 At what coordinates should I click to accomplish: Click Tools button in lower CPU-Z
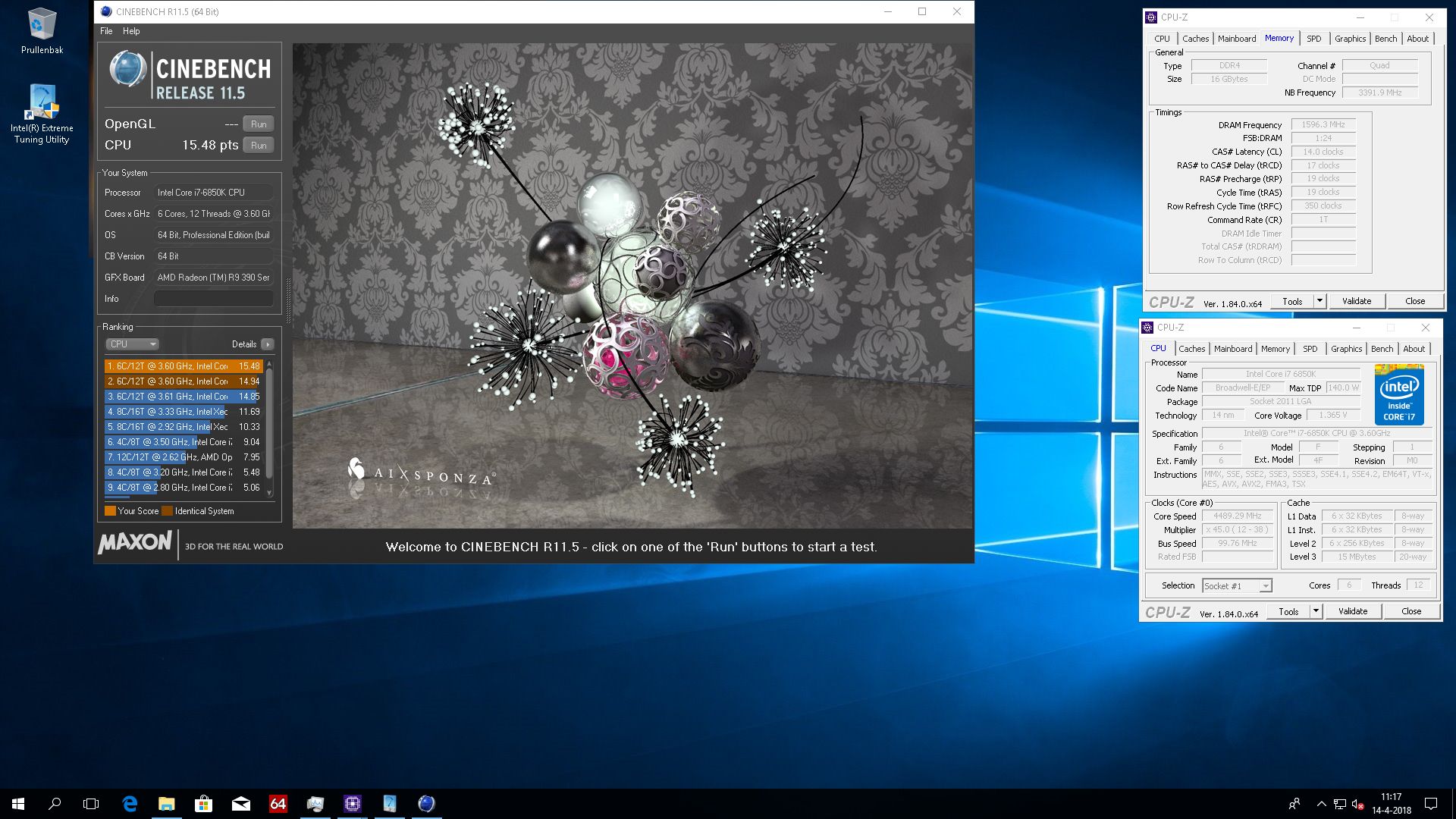[1288, 611]
